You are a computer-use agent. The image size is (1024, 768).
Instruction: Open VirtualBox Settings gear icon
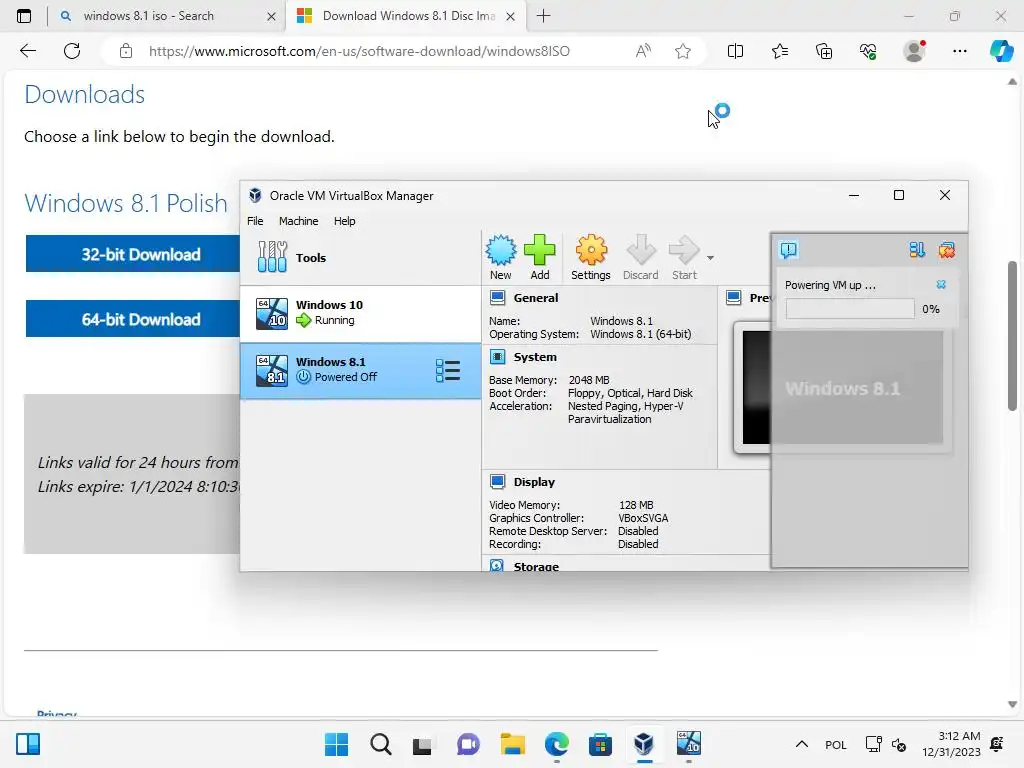(x=590, y=257)
